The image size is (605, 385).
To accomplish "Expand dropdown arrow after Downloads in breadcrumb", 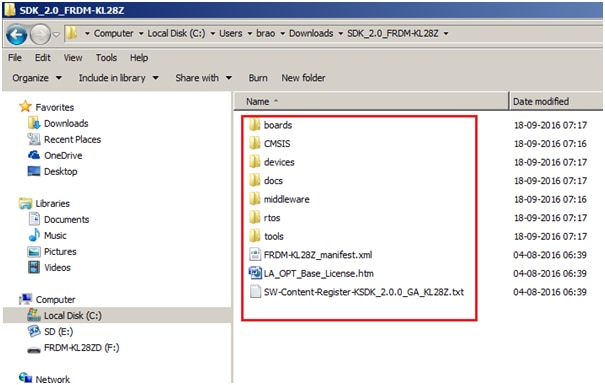I will [x=341, y=34].
